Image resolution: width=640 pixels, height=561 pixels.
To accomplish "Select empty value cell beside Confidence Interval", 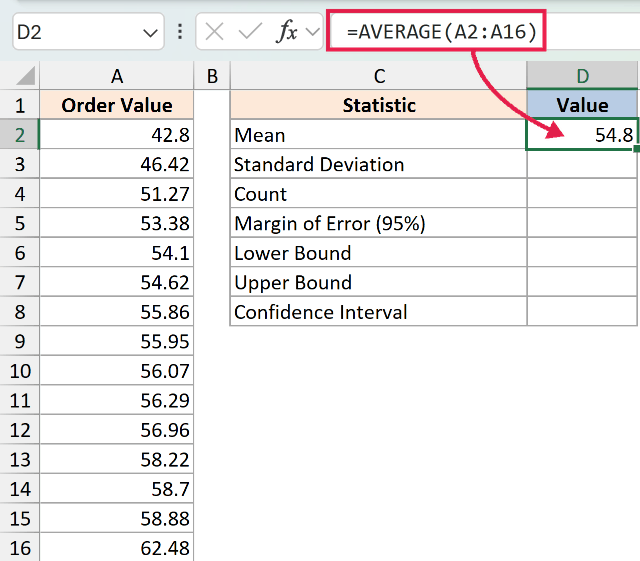I will pos(582,312).
